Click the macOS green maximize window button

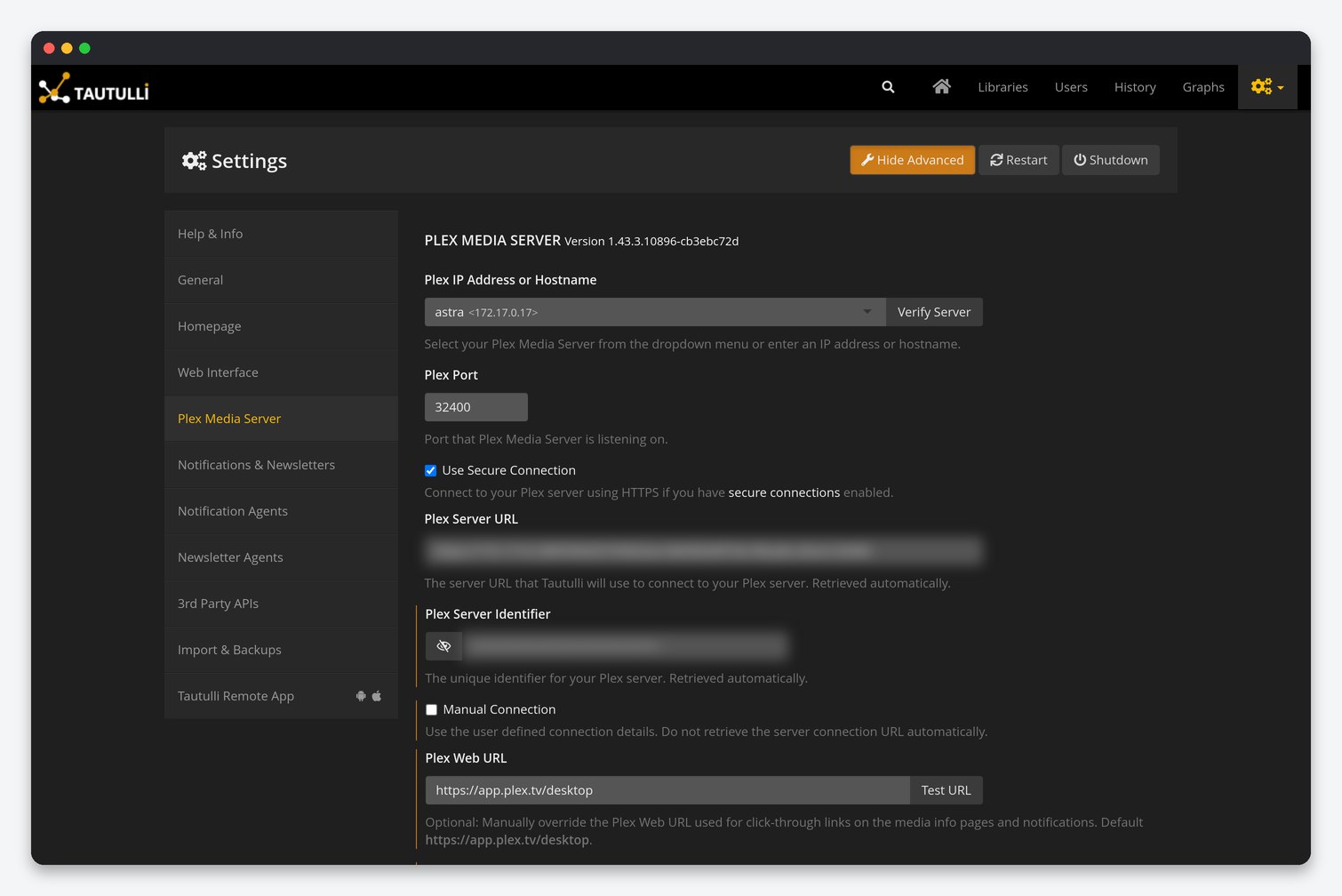coord(84,48)
